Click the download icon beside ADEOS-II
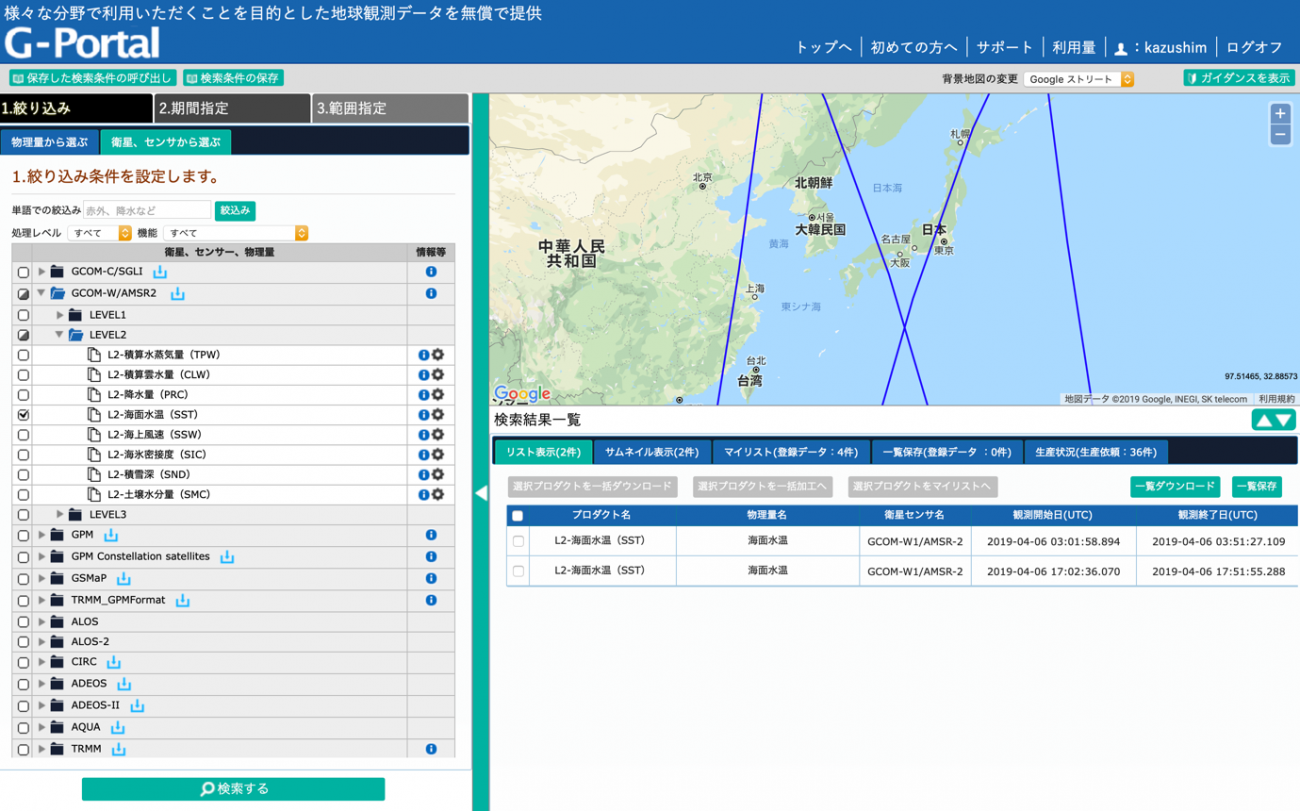The height and width of the screenshot is (811, 1300). pyautogui.click(x=136, y=706)
